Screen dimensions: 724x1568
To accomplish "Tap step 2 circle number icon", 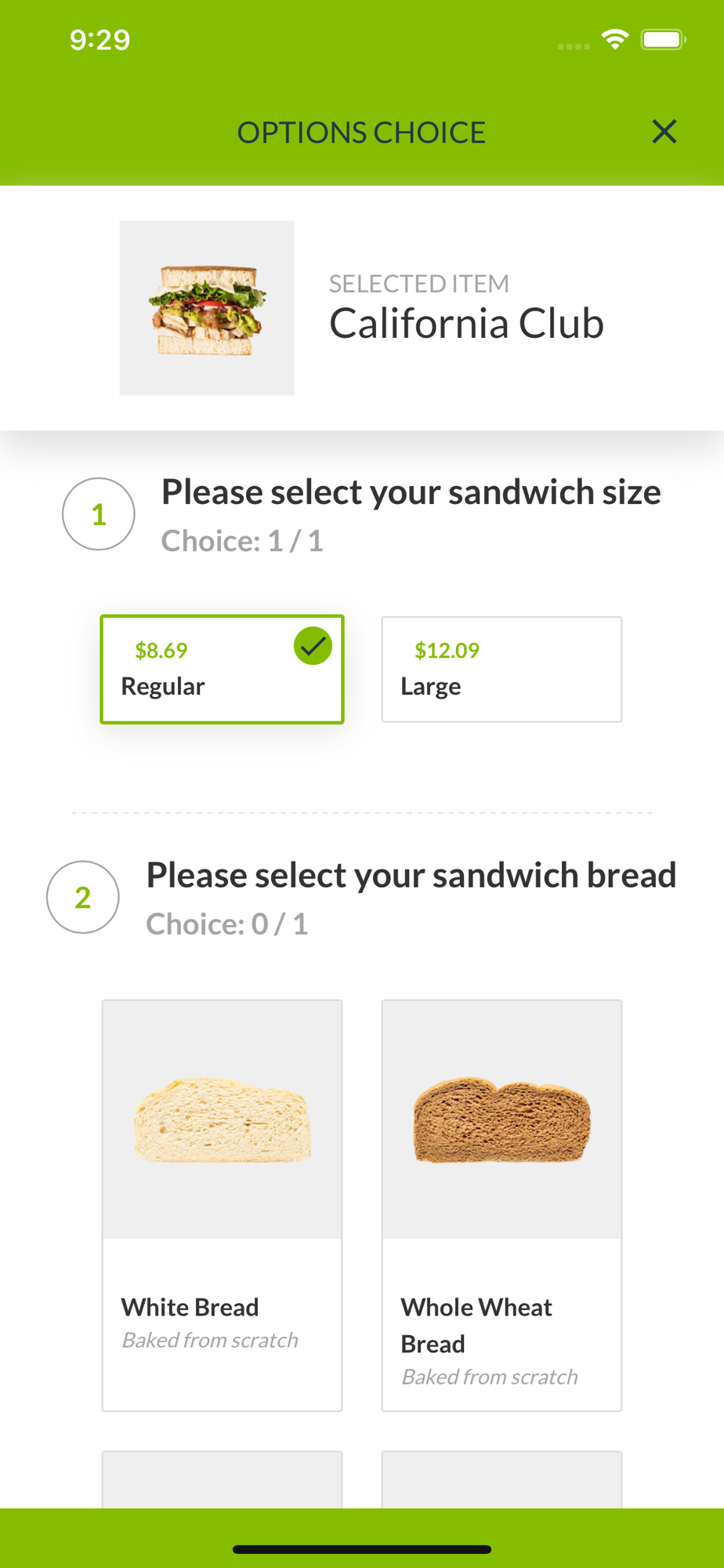I will pos(83,897).
